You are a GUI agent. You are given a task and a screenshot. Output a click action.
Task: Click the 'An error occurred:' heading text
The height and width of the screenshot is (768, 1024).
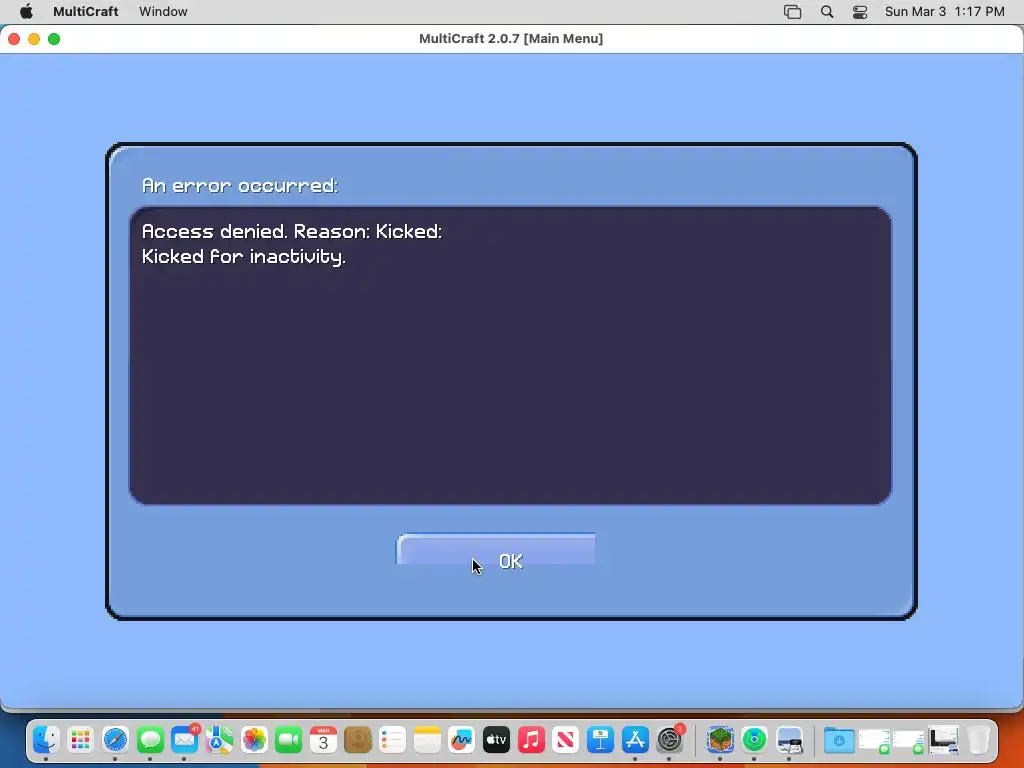pos(240,185)
